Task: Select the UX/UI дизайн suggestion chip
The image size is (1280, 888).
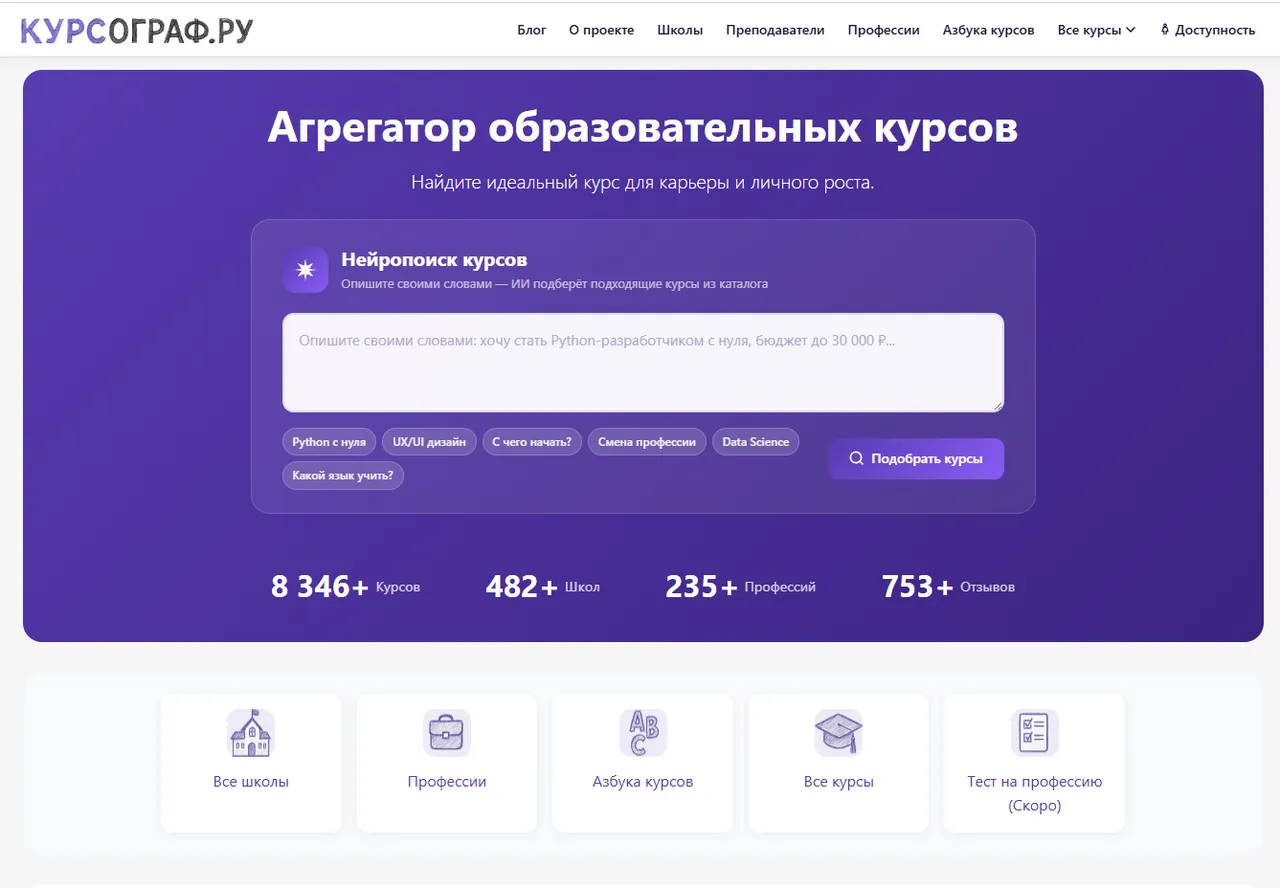Action: tap(429, 442)
